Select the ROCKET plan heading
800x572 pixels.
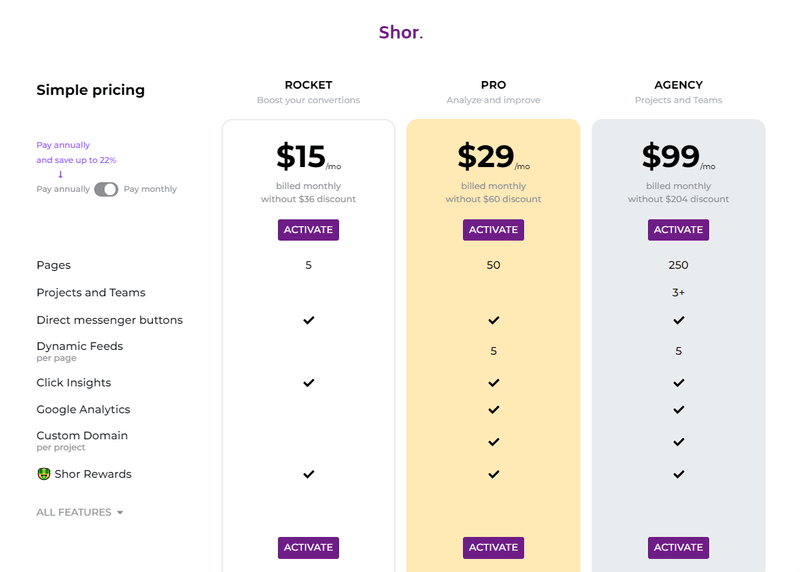pyautogui.click(x=308, y=85)
